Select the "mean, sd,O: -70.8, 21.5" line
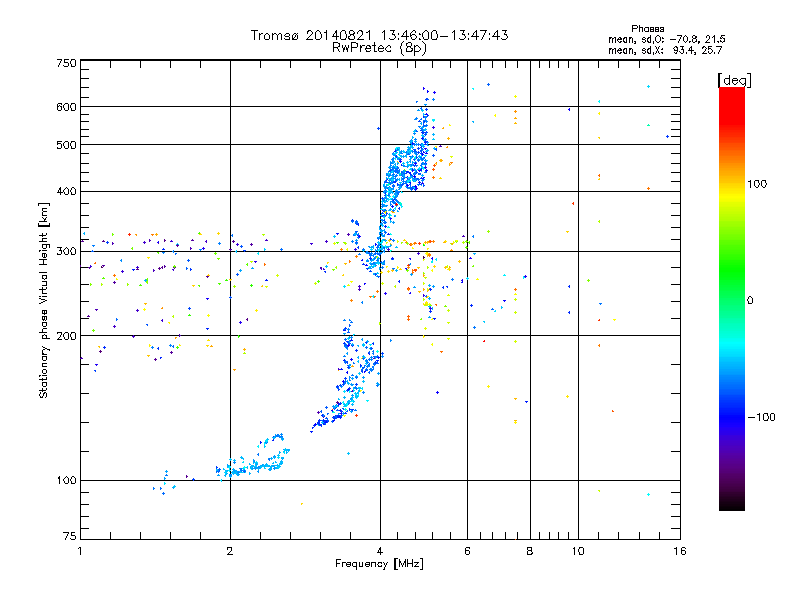Viewport: 800px width, 600px height. pos(667,39)
